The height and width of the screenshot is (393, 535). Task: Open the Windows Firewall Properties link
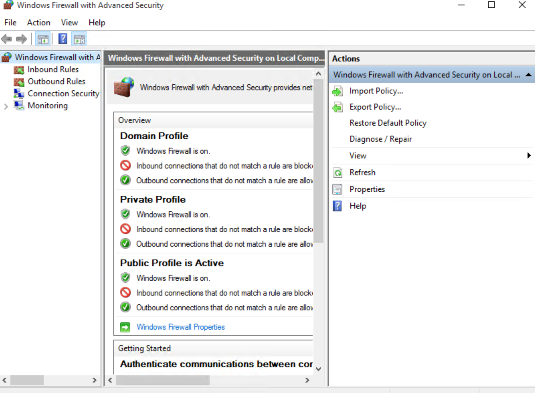pos(180,327)
